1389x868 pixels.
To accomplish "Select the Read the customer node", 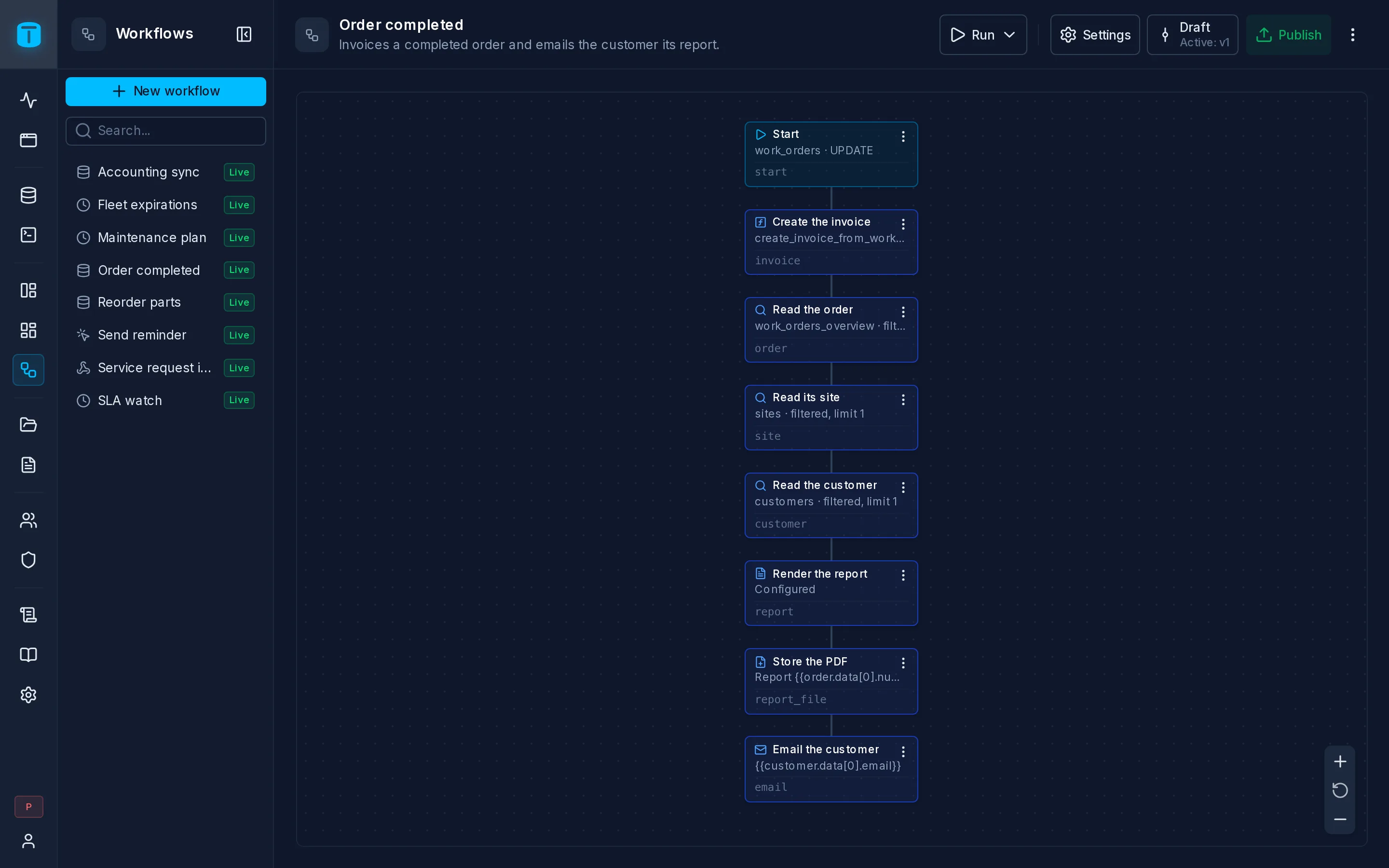I will click(831, 505).
